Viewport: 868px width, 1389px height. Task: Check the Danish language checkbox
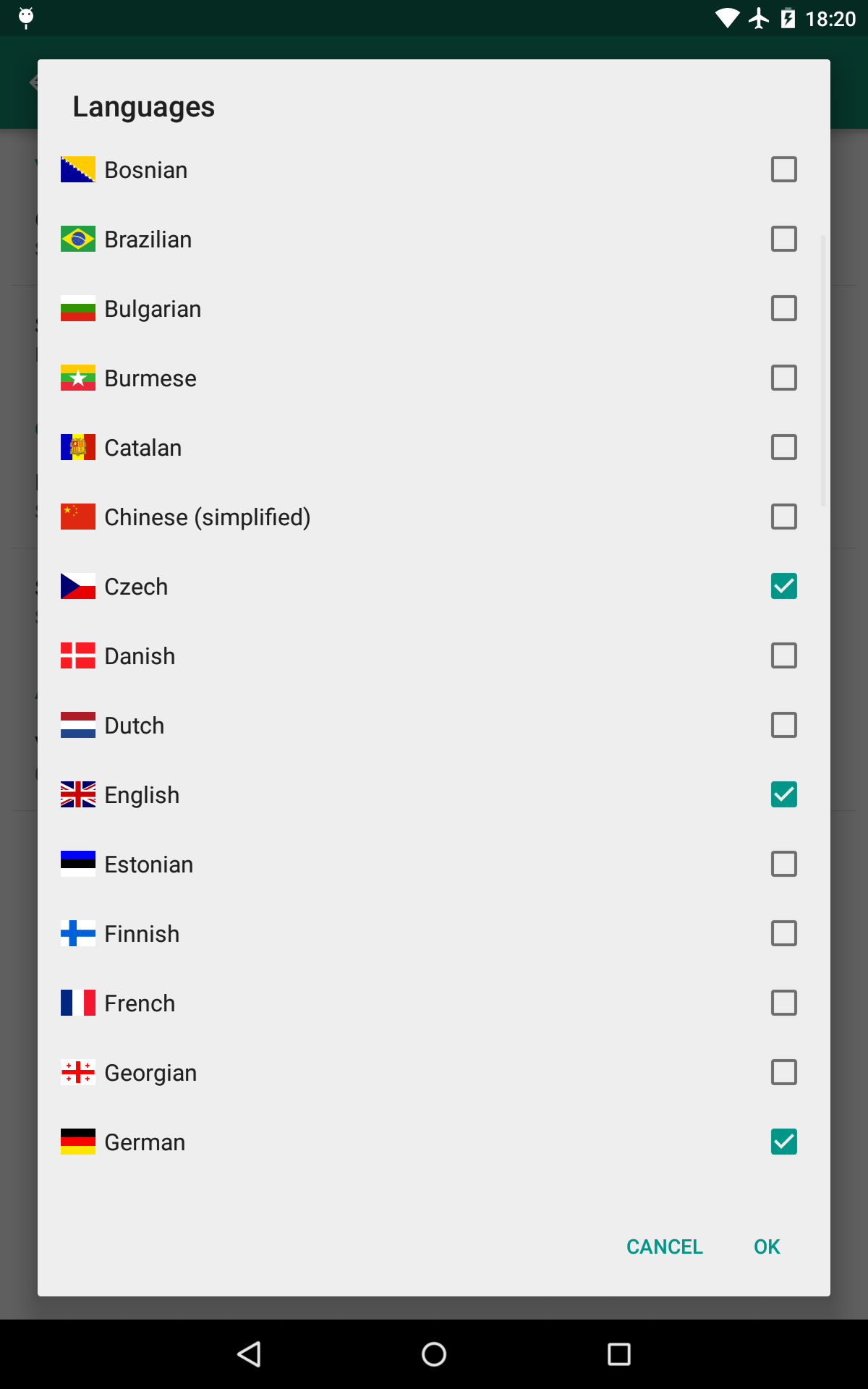(784, 655)
